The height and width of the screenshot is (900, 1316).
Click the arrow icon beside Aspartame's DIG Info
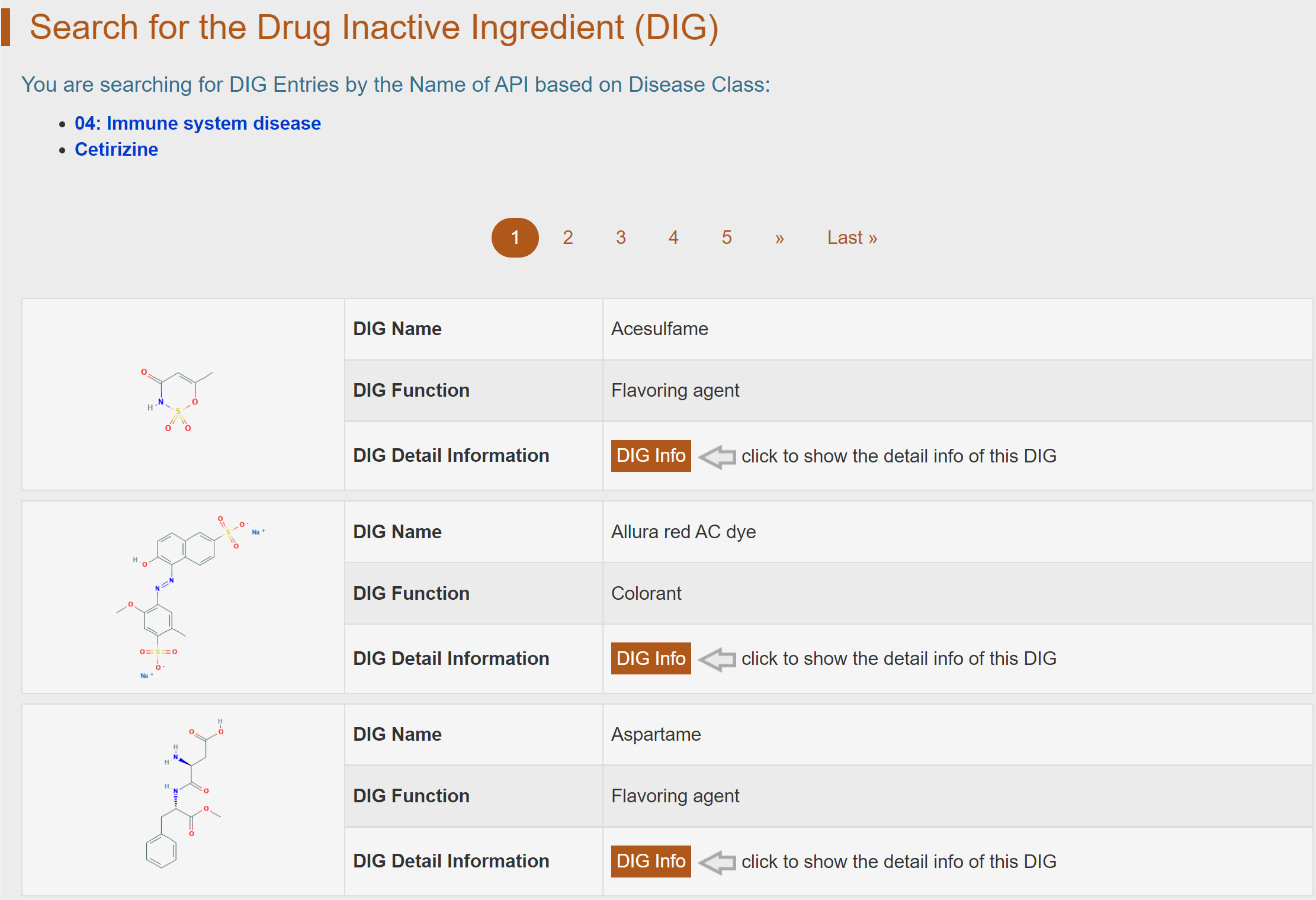coord(717,862)
